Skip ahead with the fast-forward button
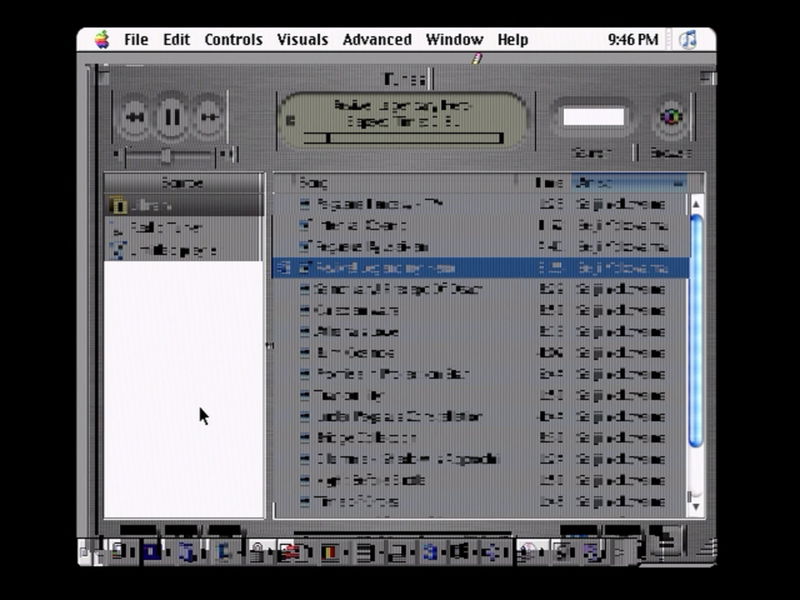This screenshot has height=600, width=800. [209, 118]
